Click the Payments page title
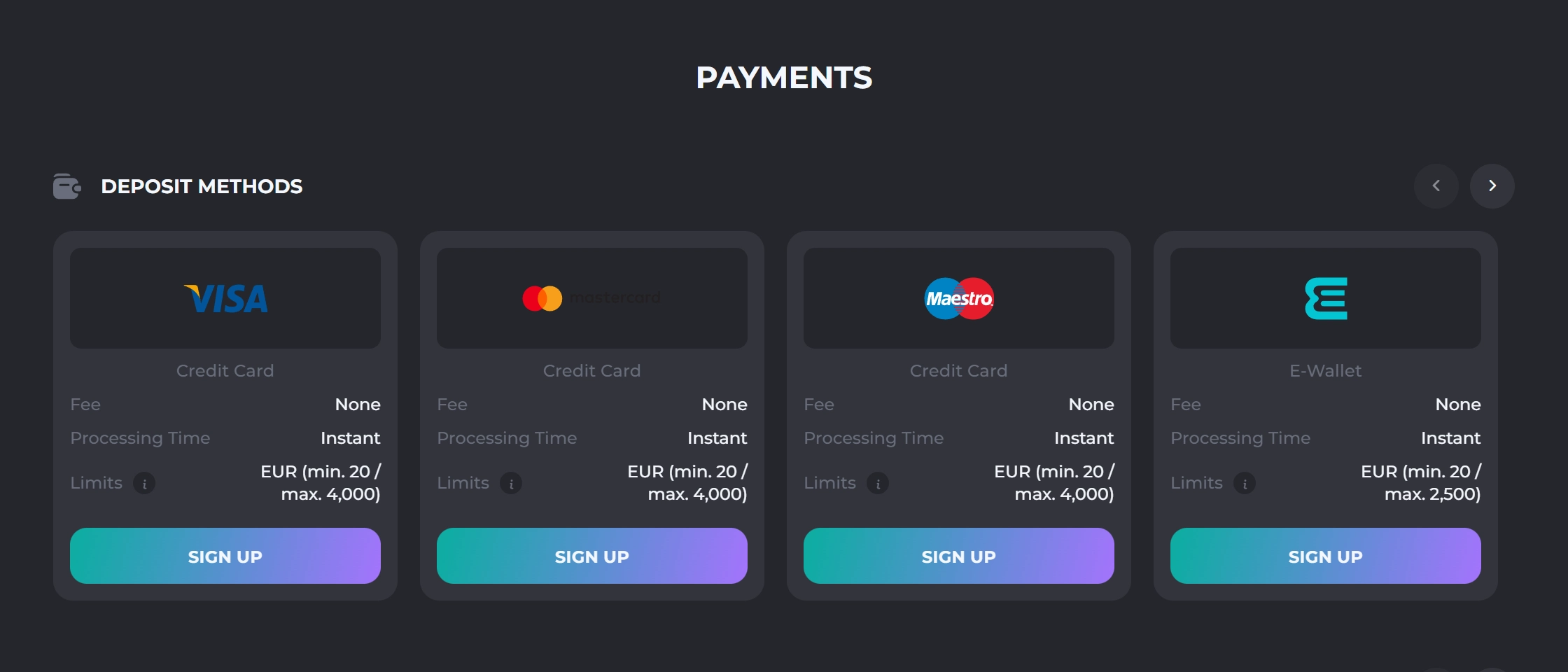 (784, 78)
